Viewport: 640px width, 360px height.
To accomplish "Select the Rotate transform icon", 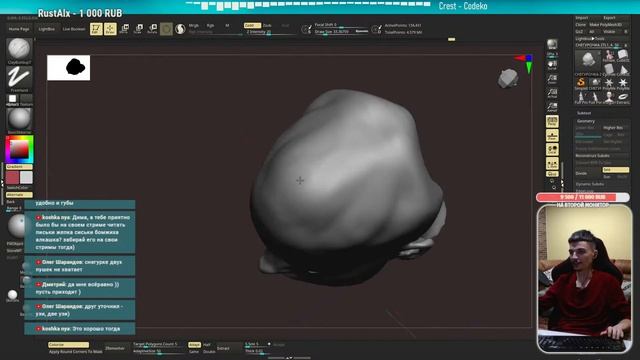I will pyautogui.click(x=152, y=29).
